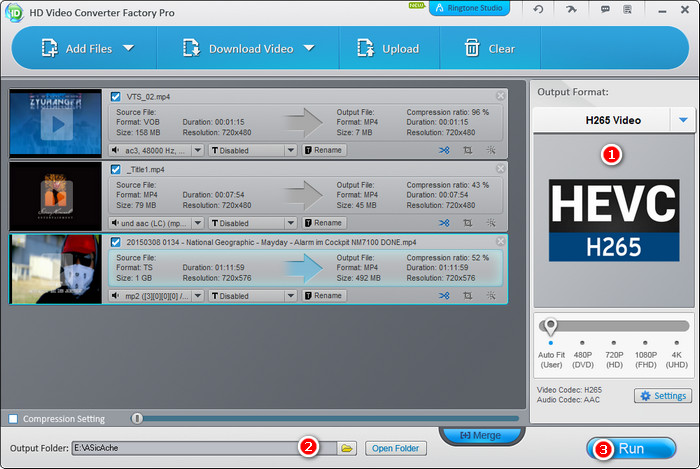Clear the file list with Clear
This screenshot has width=700, height=469.
pos(490,48)
